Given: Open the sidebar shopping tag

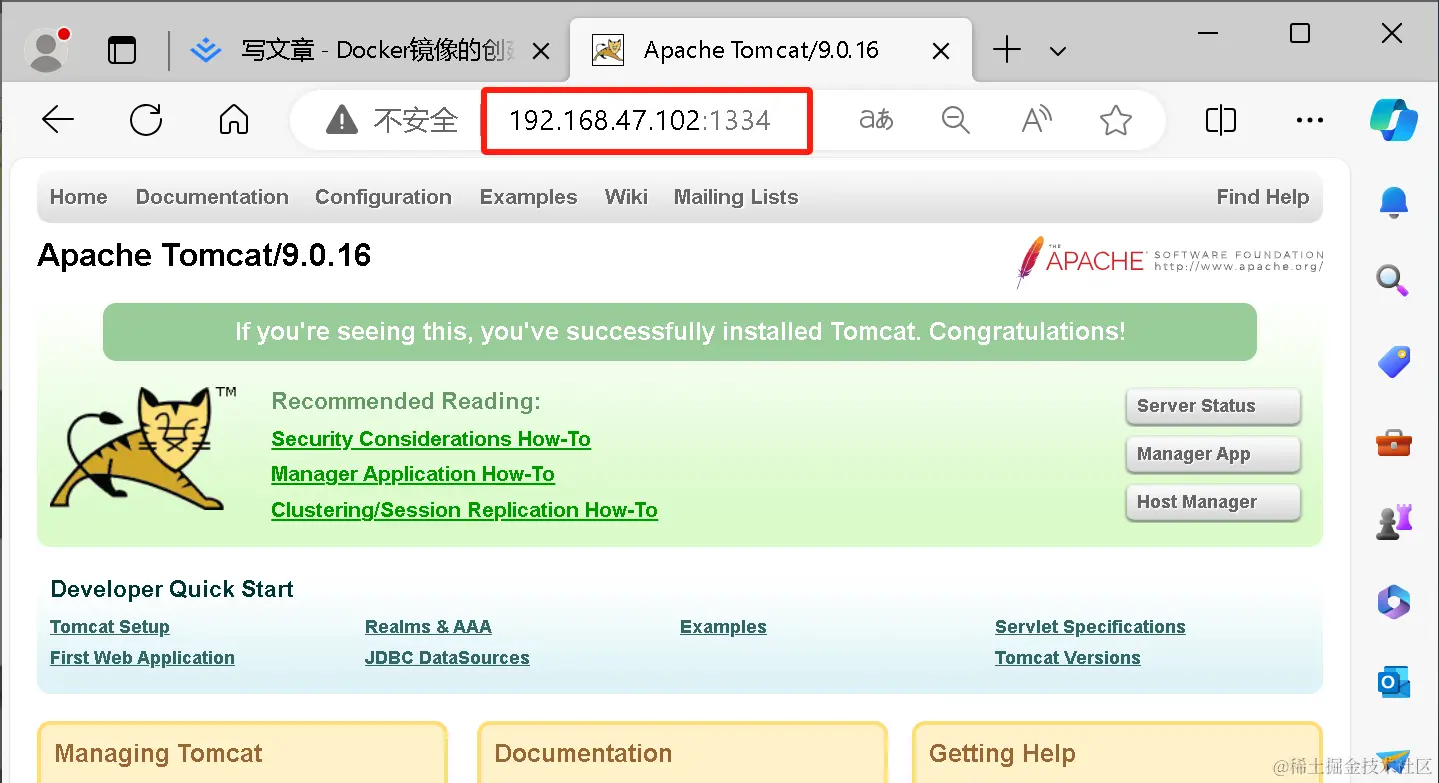Looking at the screenshot, I should click(x=1393, y=361).
